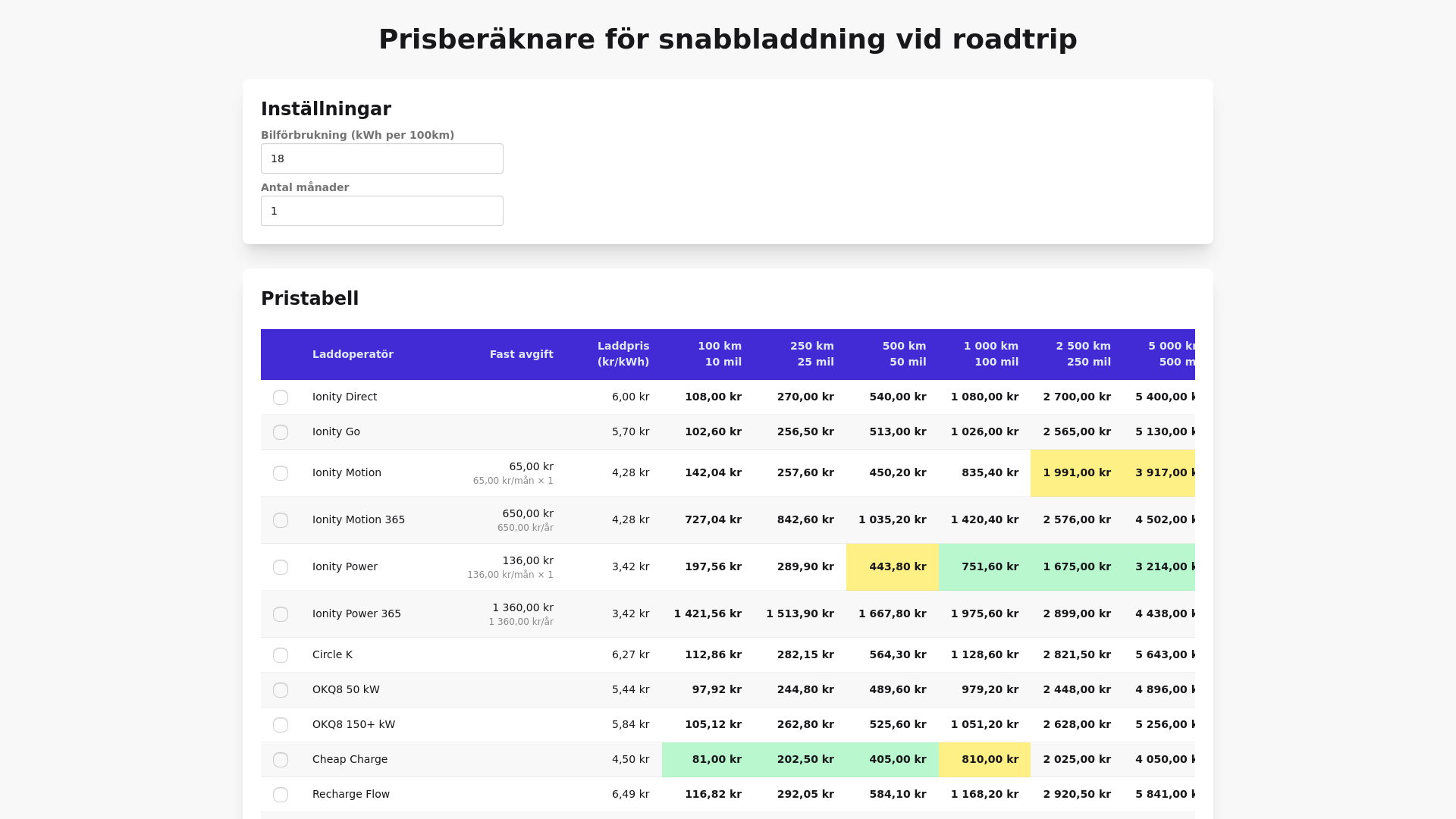Click the Ionity Power 365 operator name
Screen dimensions: 1456x819
point(356,613)
